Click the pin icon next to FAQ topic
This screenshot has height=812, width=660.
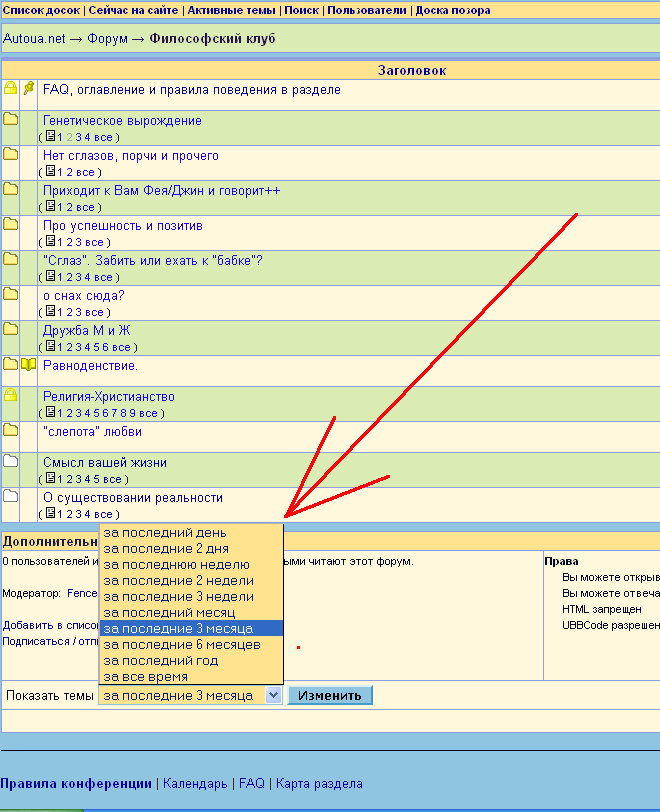pos(28,89)
